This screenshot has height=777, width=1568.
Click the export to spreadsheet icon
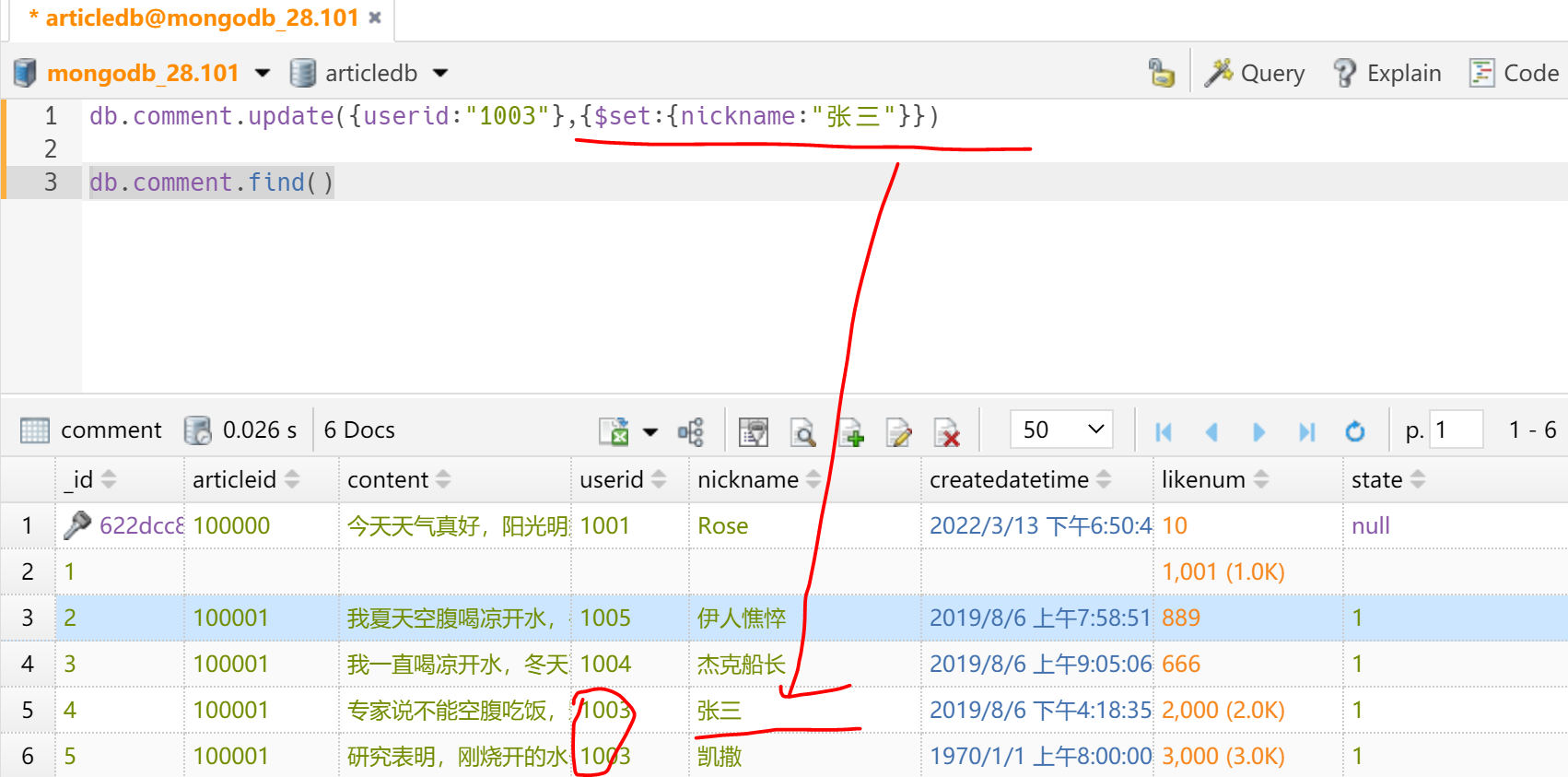click(614, 430)
